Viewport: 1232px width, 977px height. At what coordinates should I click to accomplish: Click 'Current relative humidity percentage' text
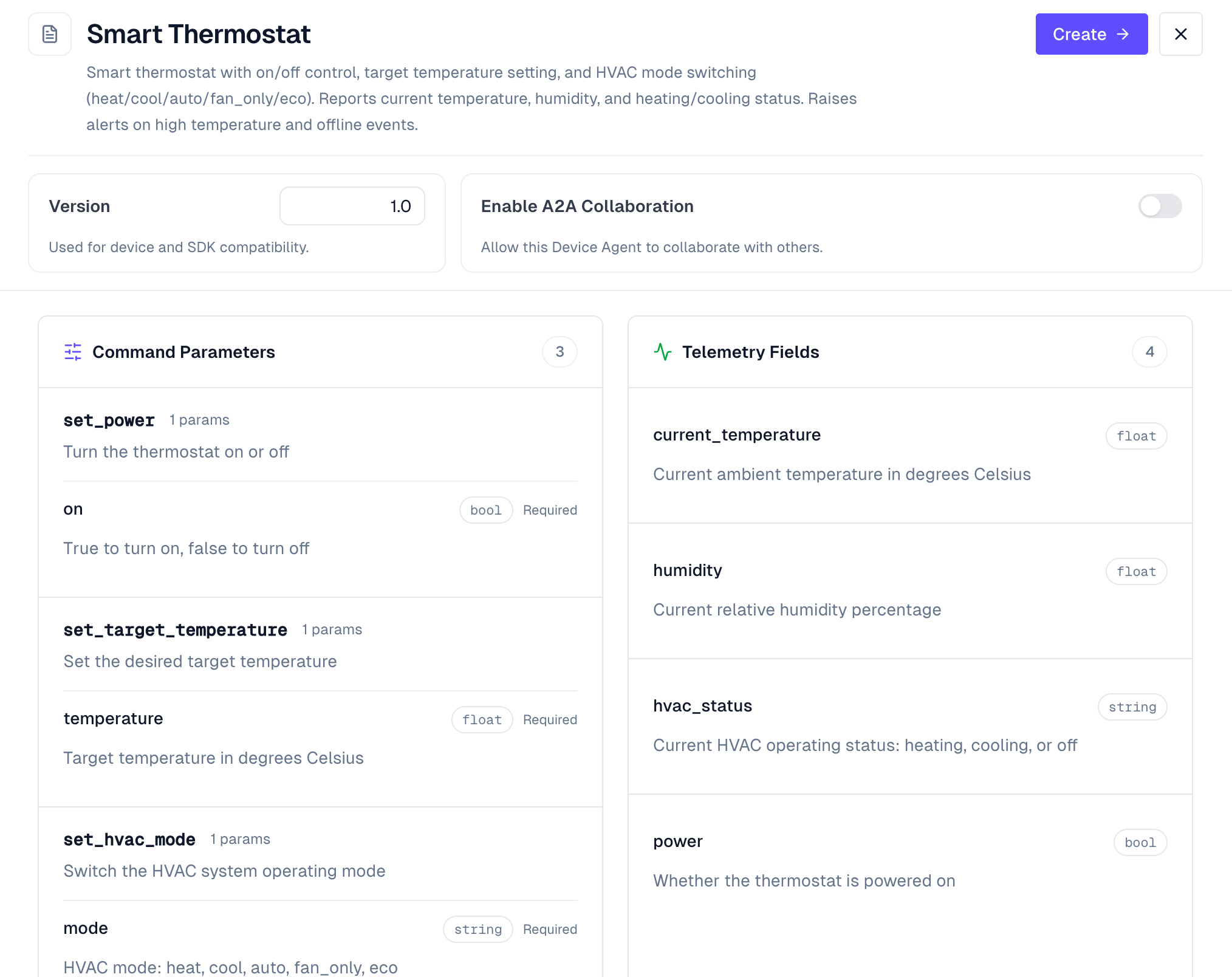797,609
